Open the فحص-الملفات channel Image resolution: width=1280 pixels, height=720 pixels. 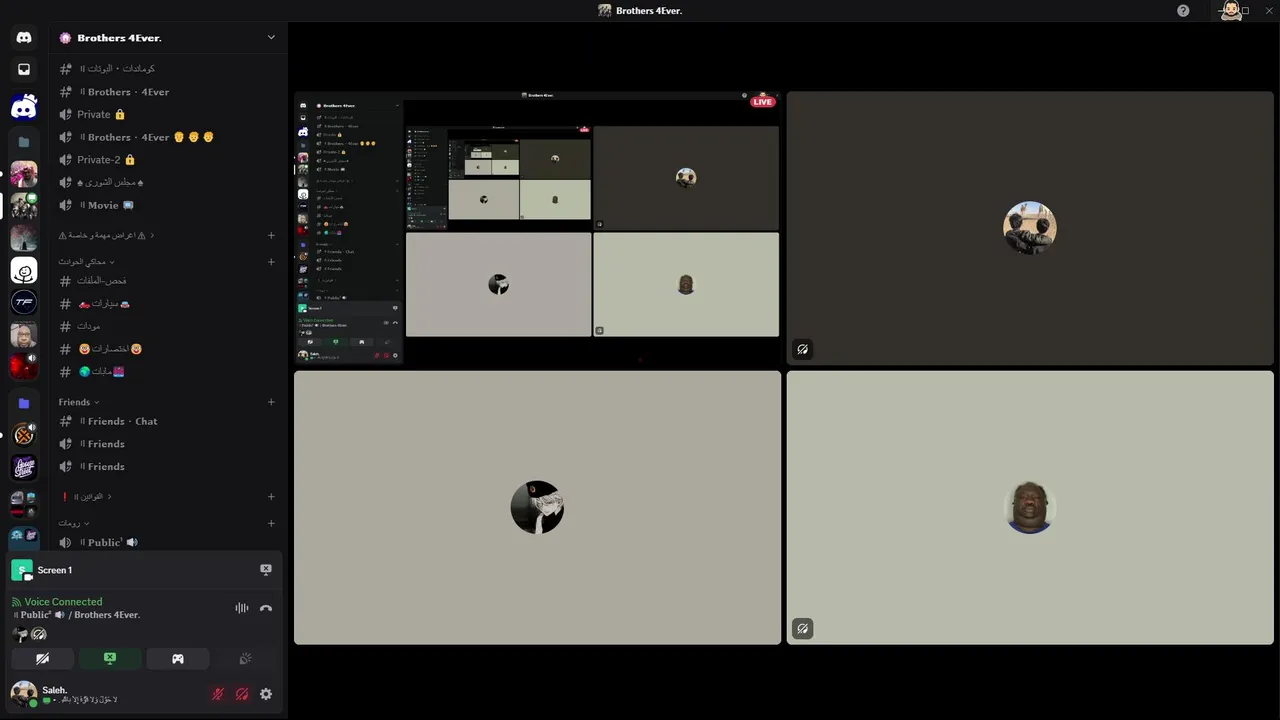167,281
